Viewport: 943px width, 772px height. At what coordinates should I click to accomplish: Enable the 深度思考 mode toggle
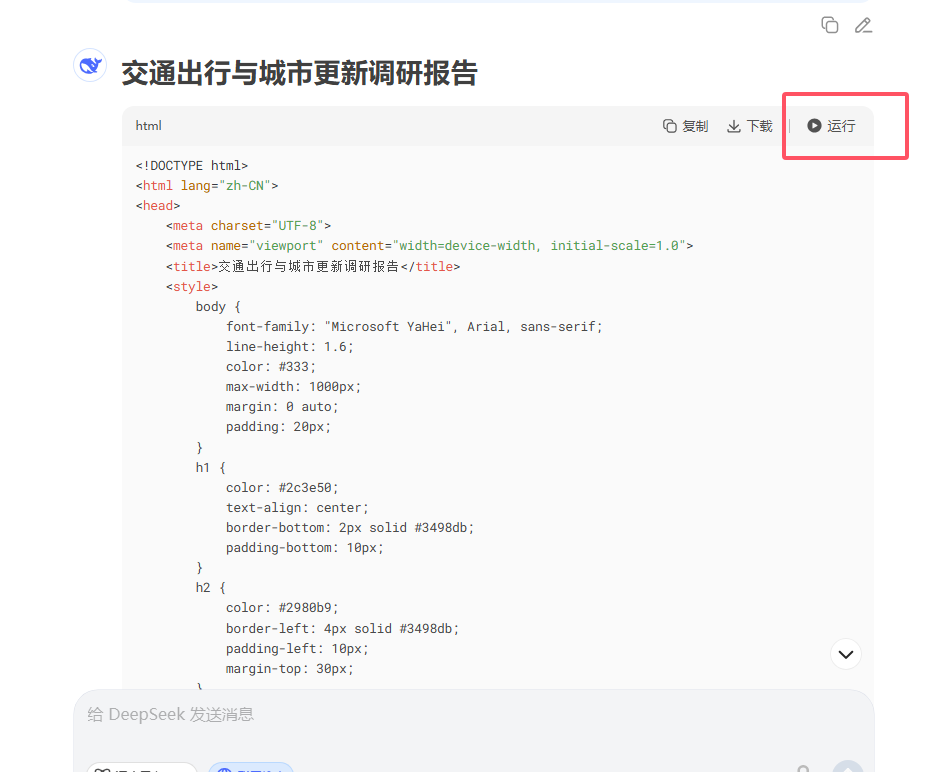(x=142, y=769)
